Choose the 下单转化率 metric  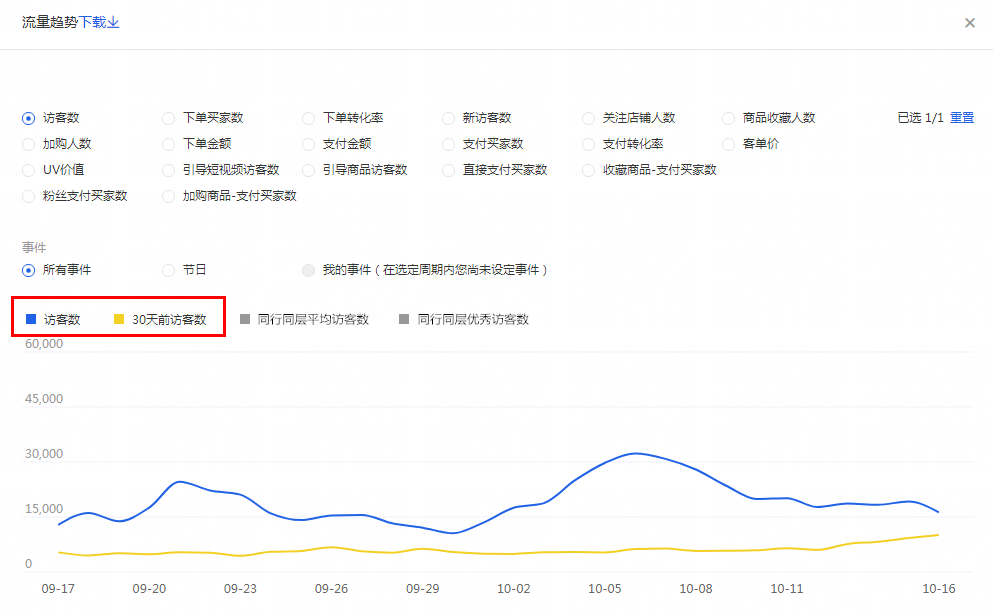click(309, 118)
